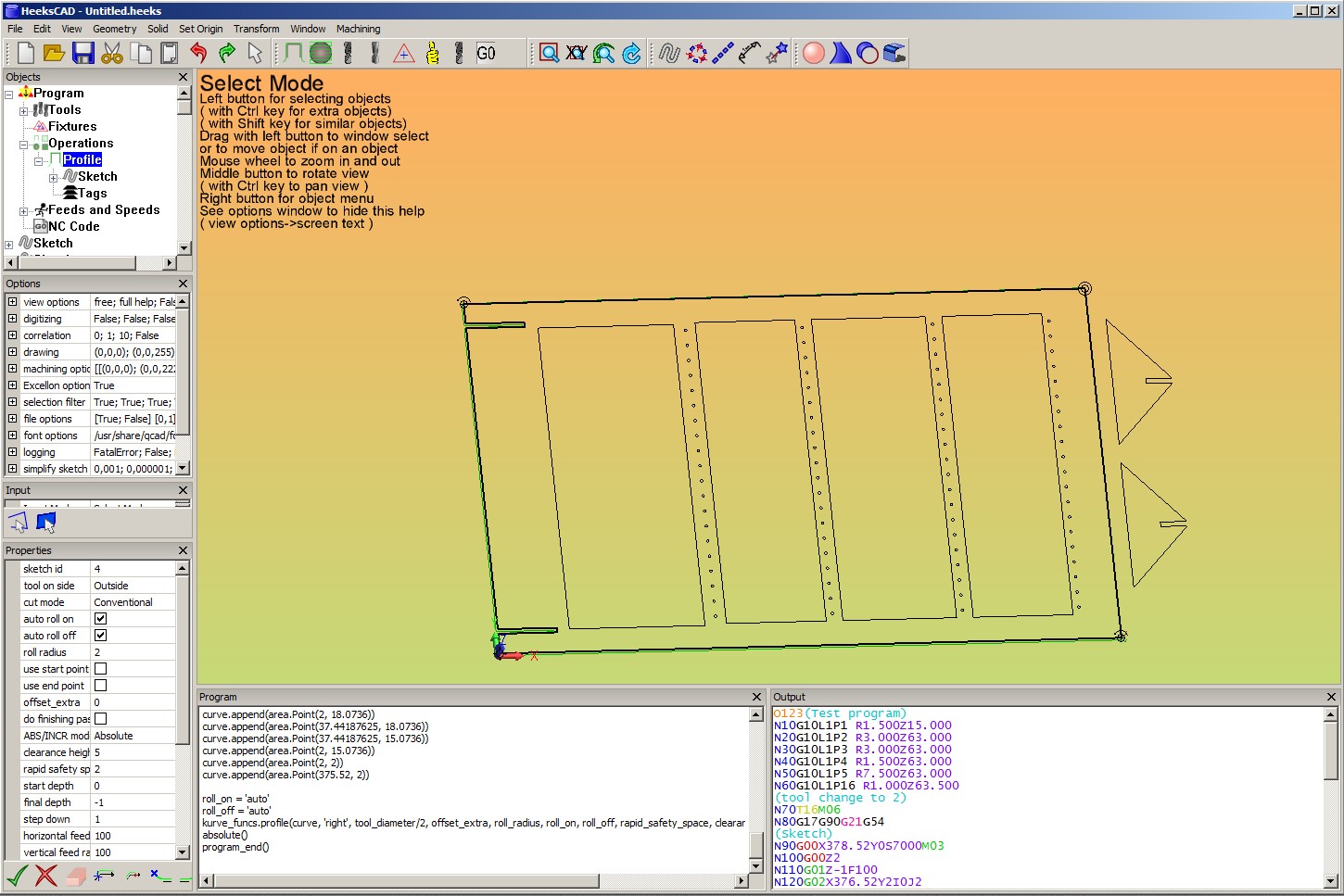
Task: Click the magnifying glass zoom icon
Action: tap(549, 53)
